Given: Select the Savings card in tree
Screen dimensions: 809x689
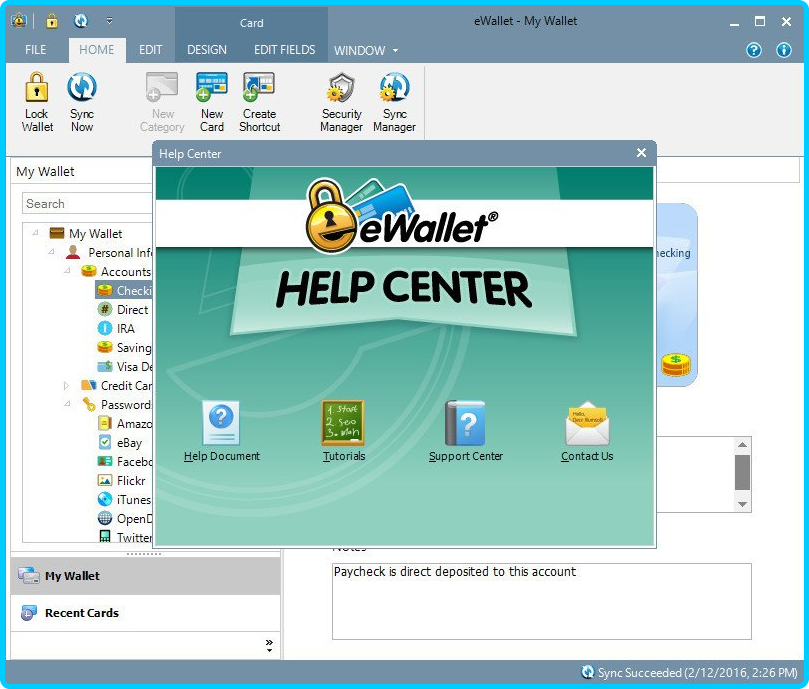Looking at the screenshot, I should pos(124,347).
